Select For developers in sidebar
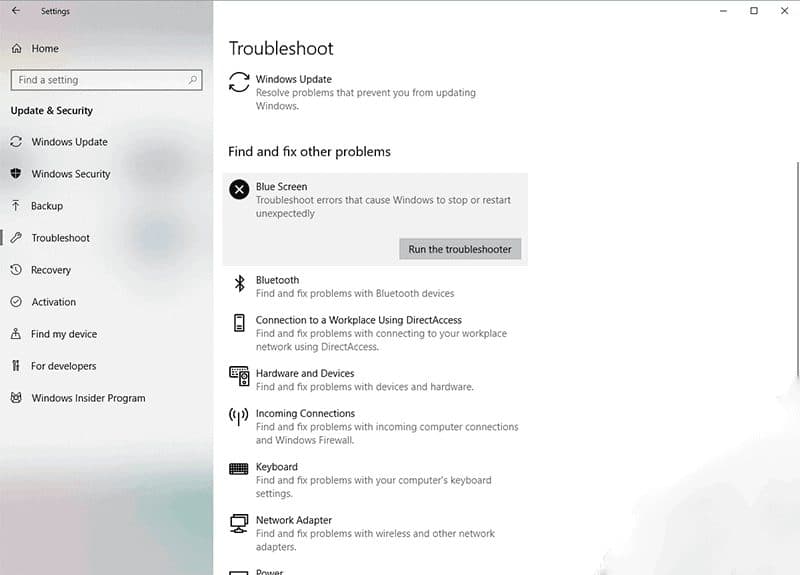 (64, 366)
